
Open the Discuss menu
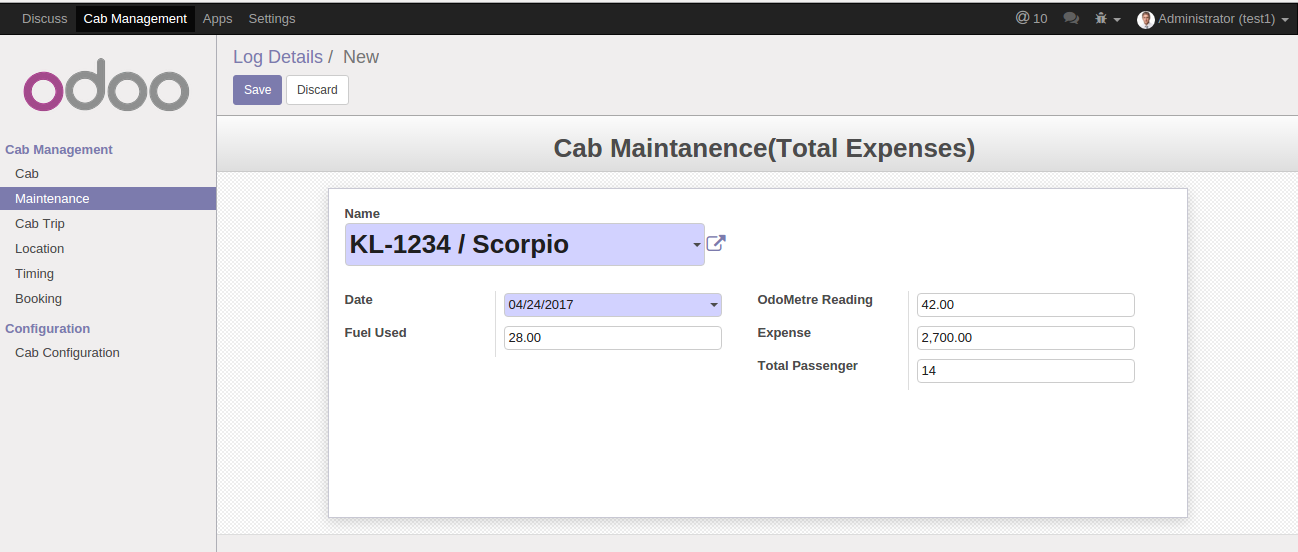(x=45, y=19)
